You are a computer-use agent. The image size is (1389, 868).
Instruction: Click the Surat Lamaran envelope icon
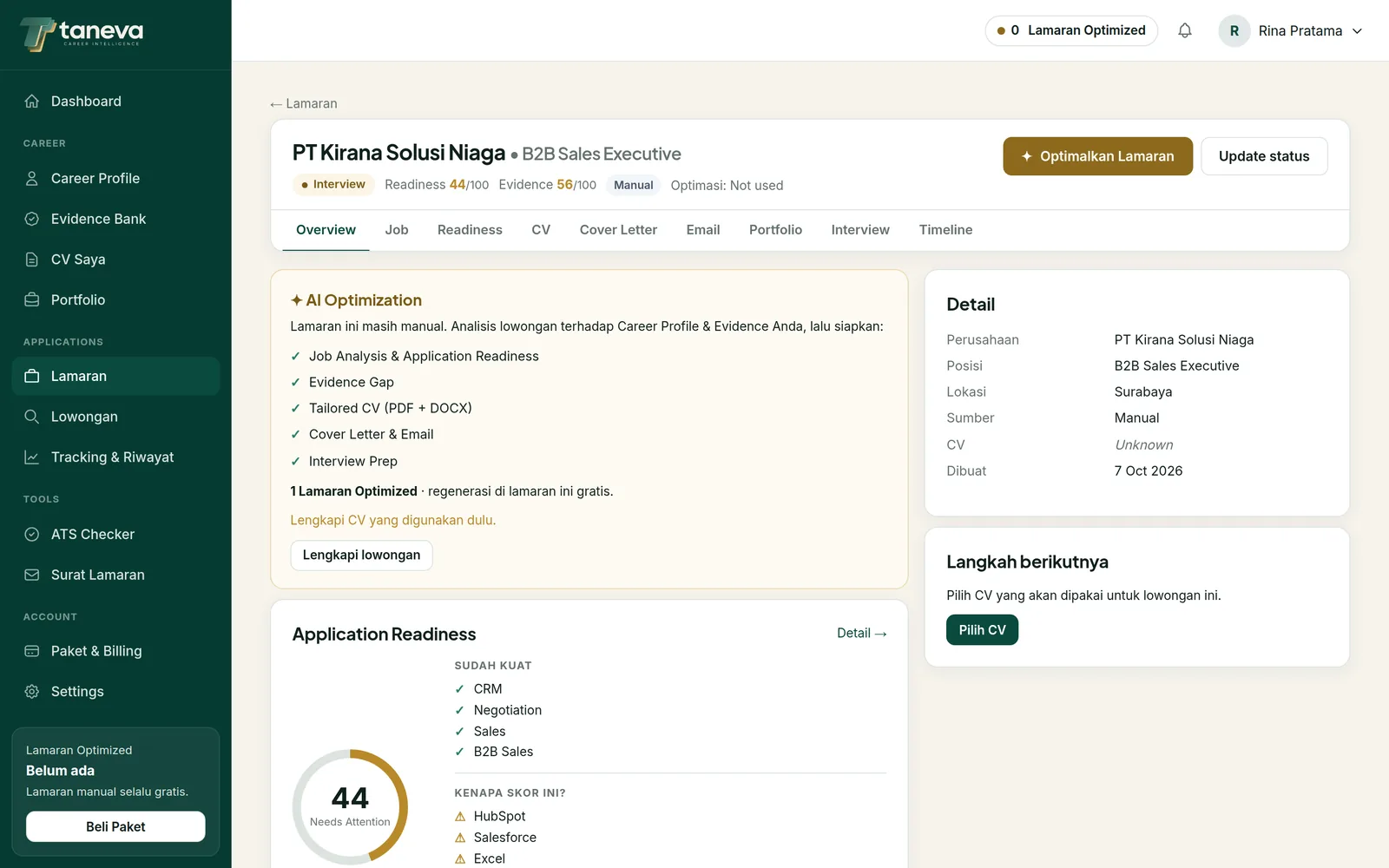click(x=32, y=575)
